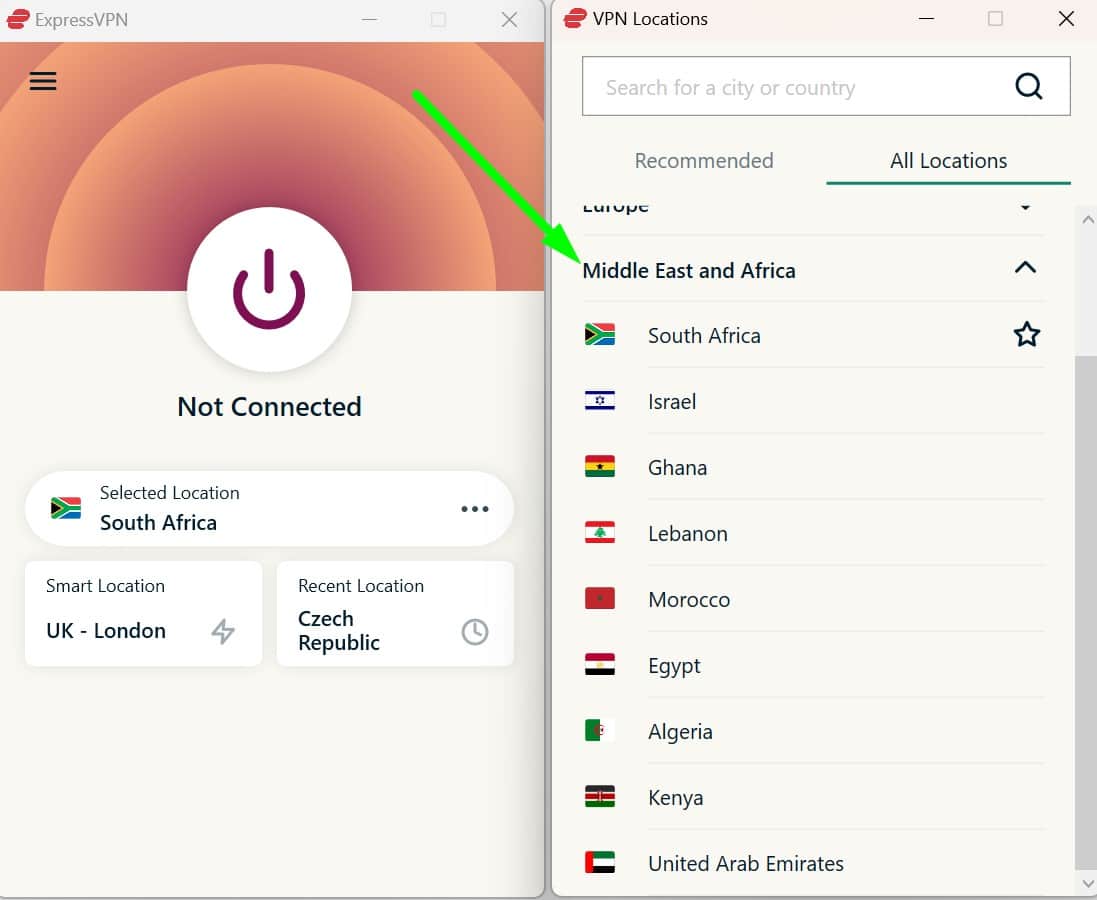Click the Ghana flag icon
The height and width of the screenshot is (900, 1097).
pos(600,466)
